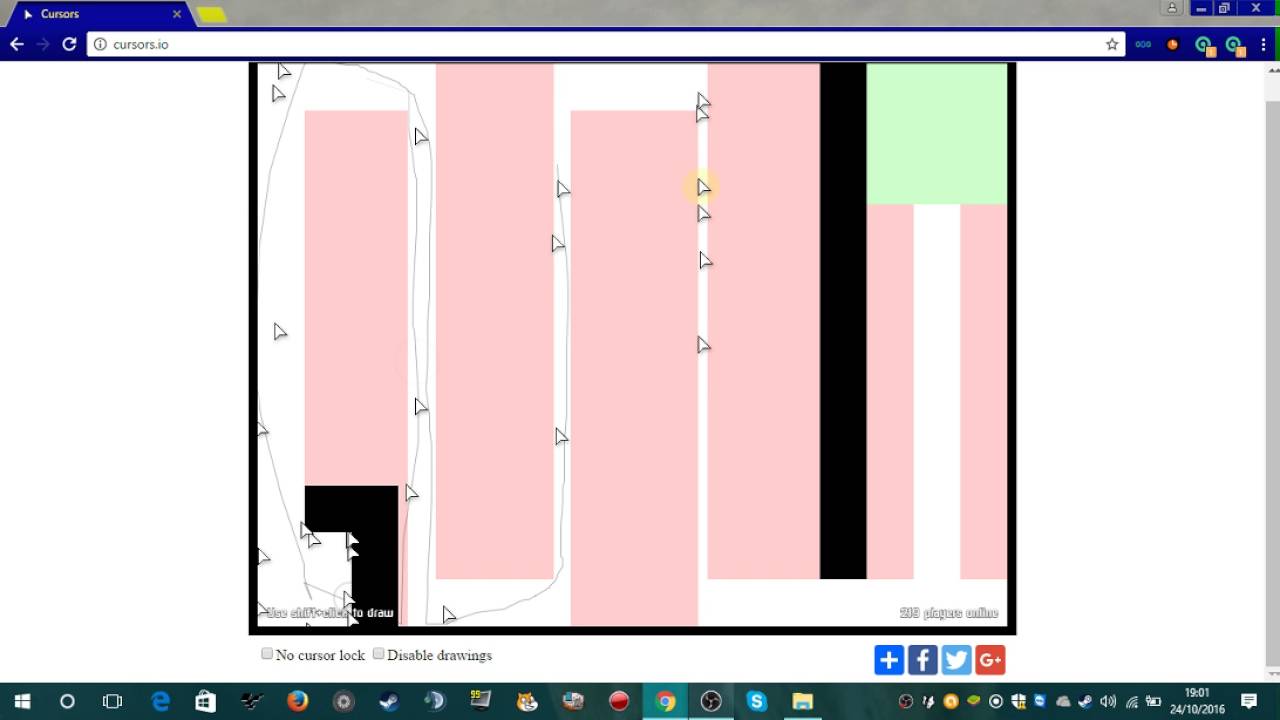Viewport: 1280px width, 720px height.
Task: Open a new tab with the yellow tab button
Action: pos(211,15)
